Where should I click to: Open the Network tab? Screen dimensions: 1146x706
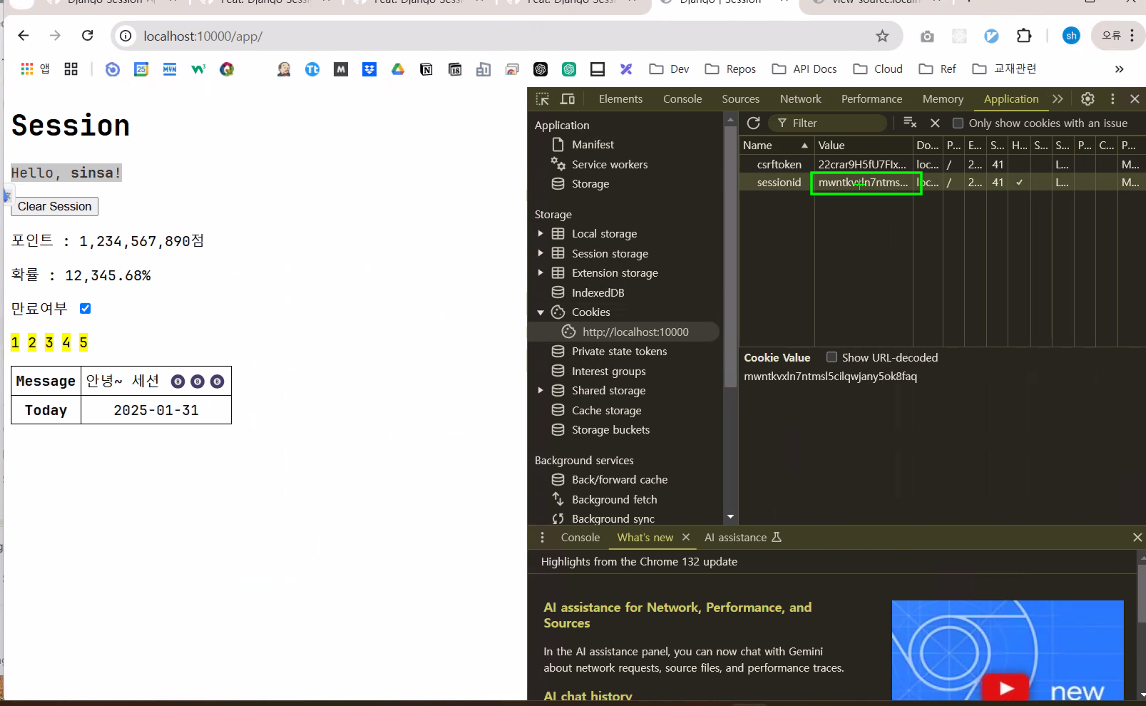[800, 99]
